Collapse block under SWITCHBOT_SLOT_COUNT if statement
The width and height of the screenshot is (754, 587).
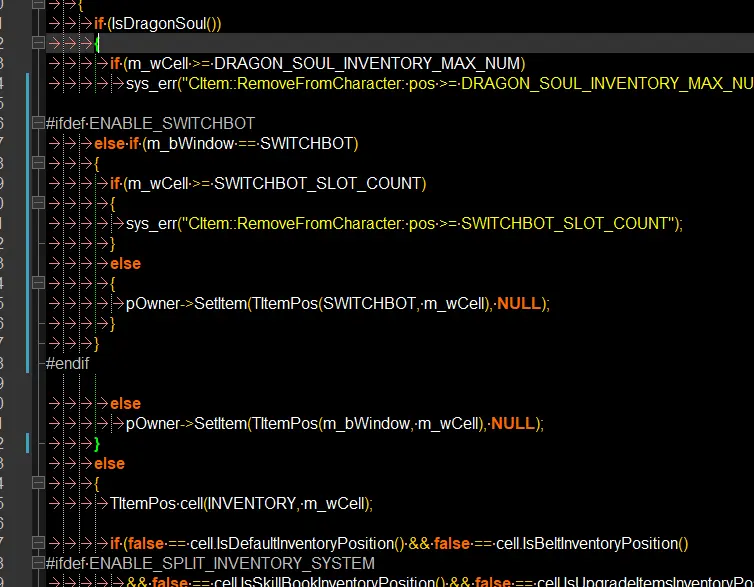point(37,203)
